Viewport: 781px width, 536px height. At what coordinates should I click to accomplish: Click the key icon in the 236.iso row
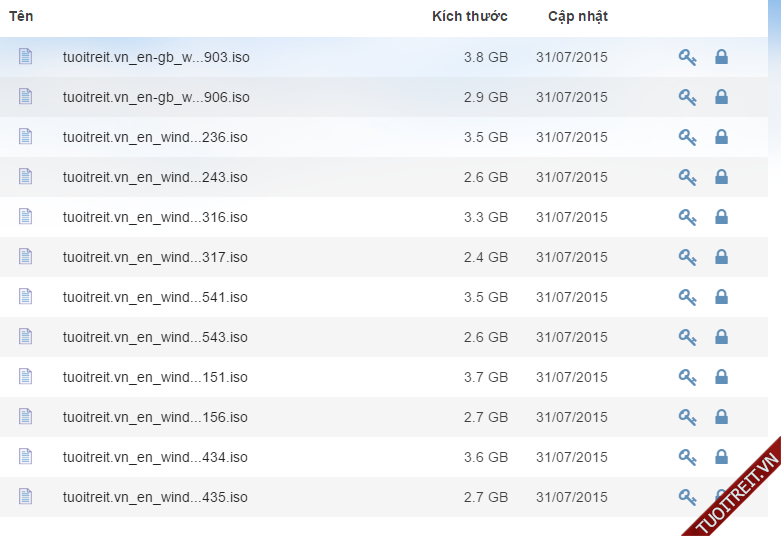687,137
